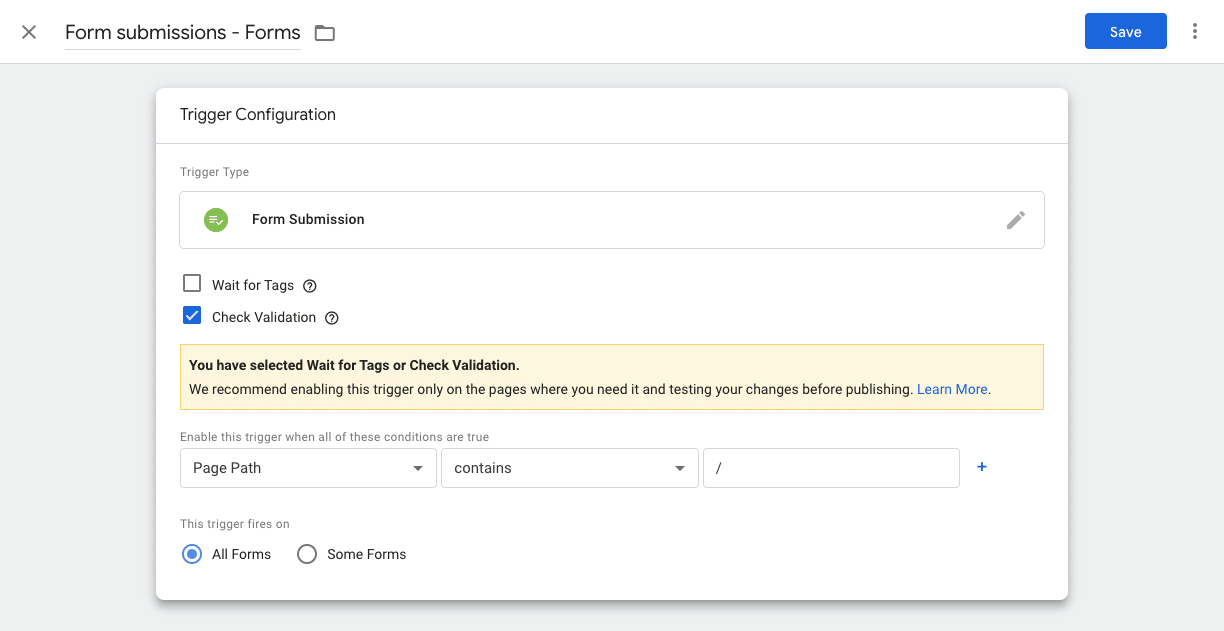Enable the Wait for Tags checkbox
Screen dimensions: 1224x631
pos(192,284)
